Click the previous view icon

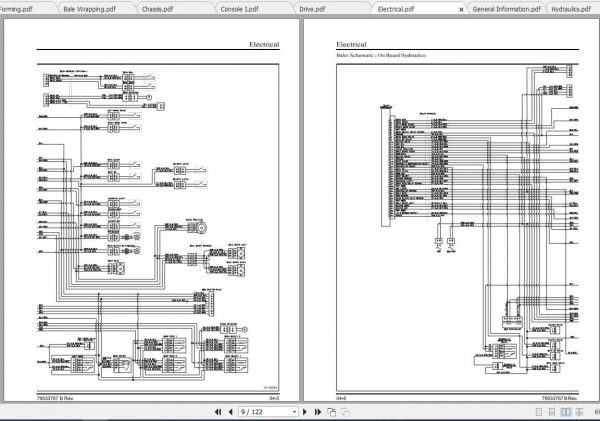click(332, 412)
